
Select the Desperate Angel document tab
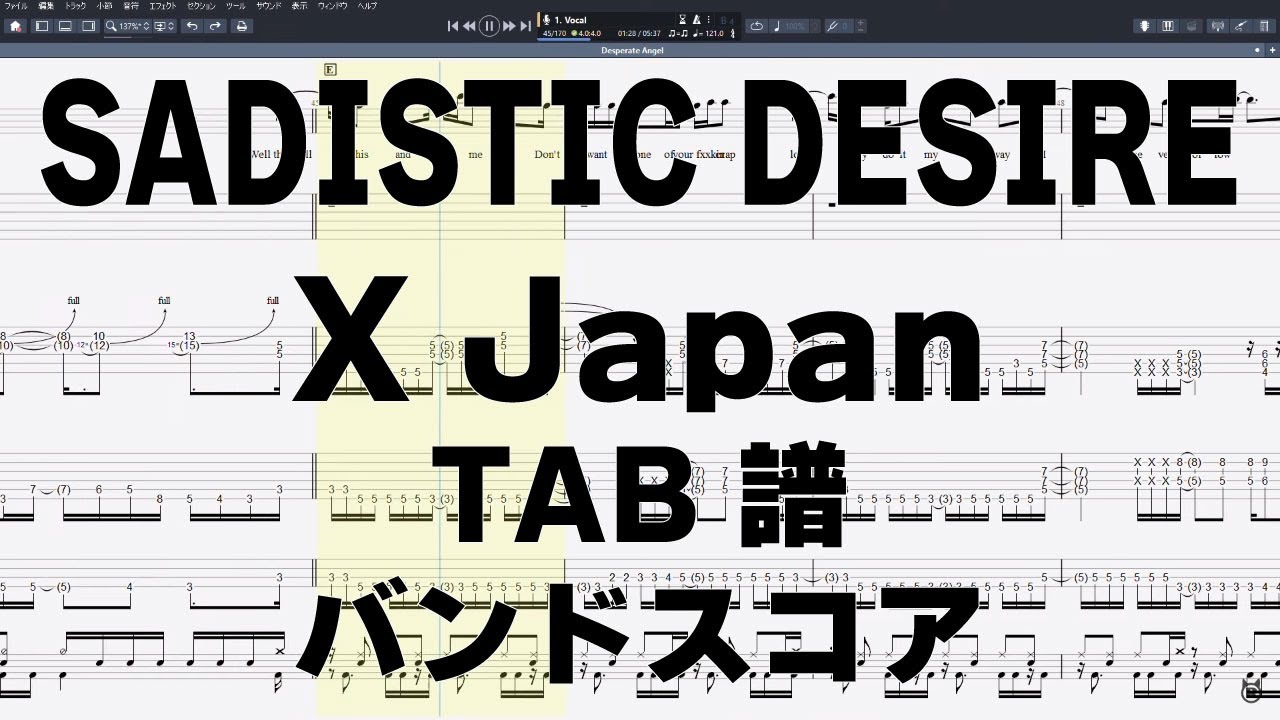[x=632, y=50]
